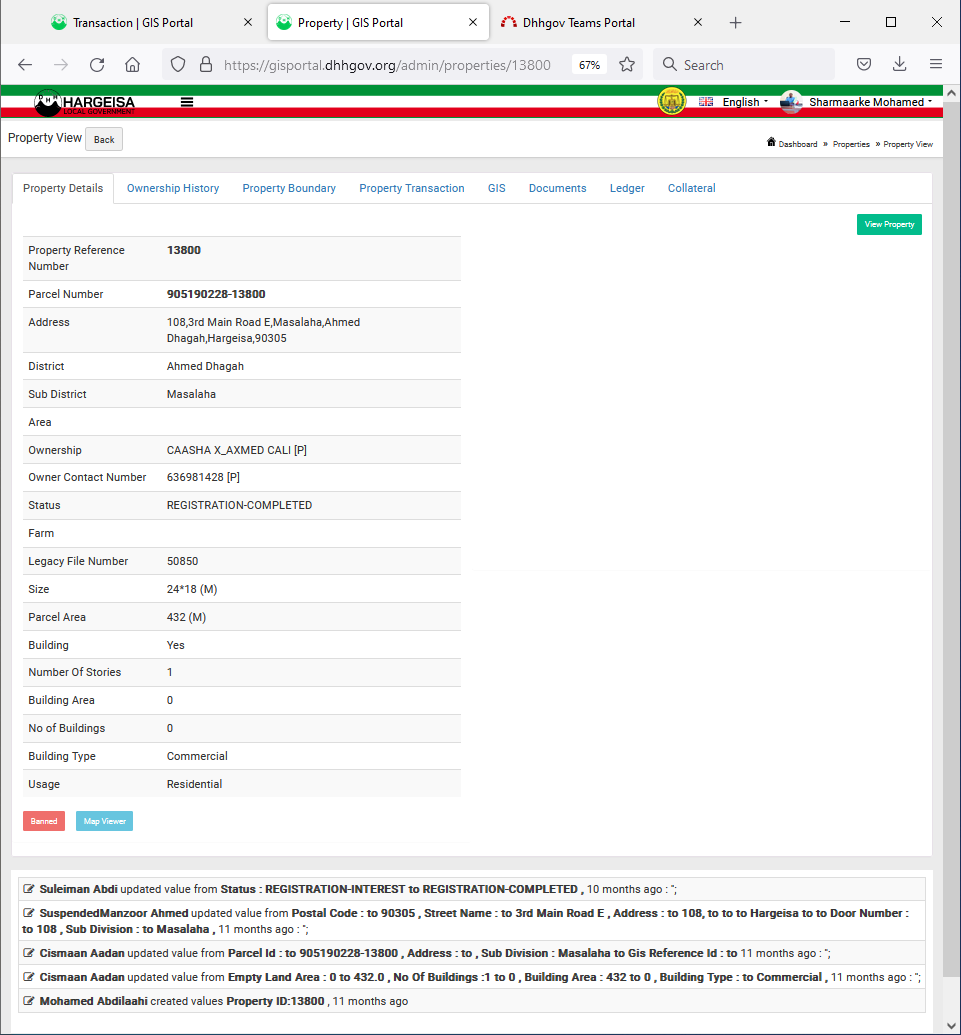Open a new browser tab
Screen dimensions: 961x1035
736,23
